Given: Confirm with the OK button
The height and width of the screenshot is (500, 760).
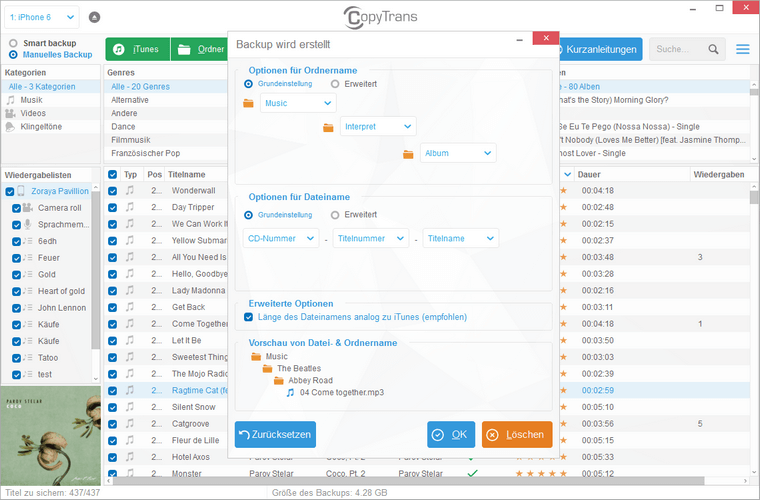Looking at the screenshot, I should pos(451,435).
